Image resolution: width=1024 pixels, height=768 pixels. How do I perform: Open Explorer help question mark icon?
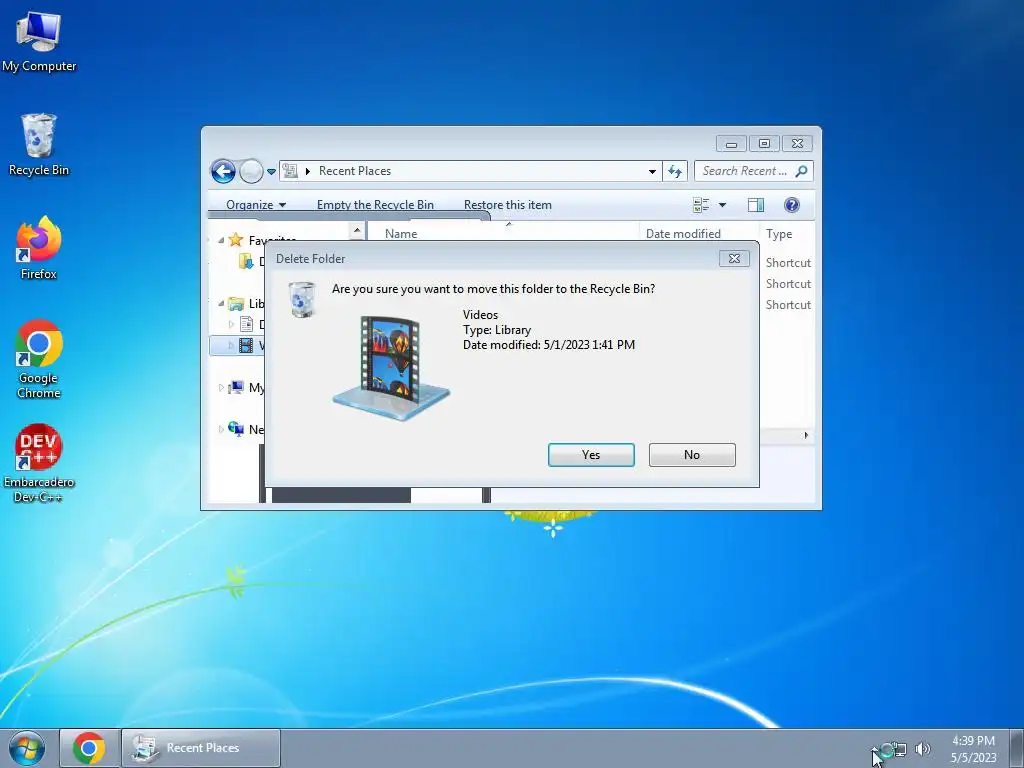pos(792,205)
